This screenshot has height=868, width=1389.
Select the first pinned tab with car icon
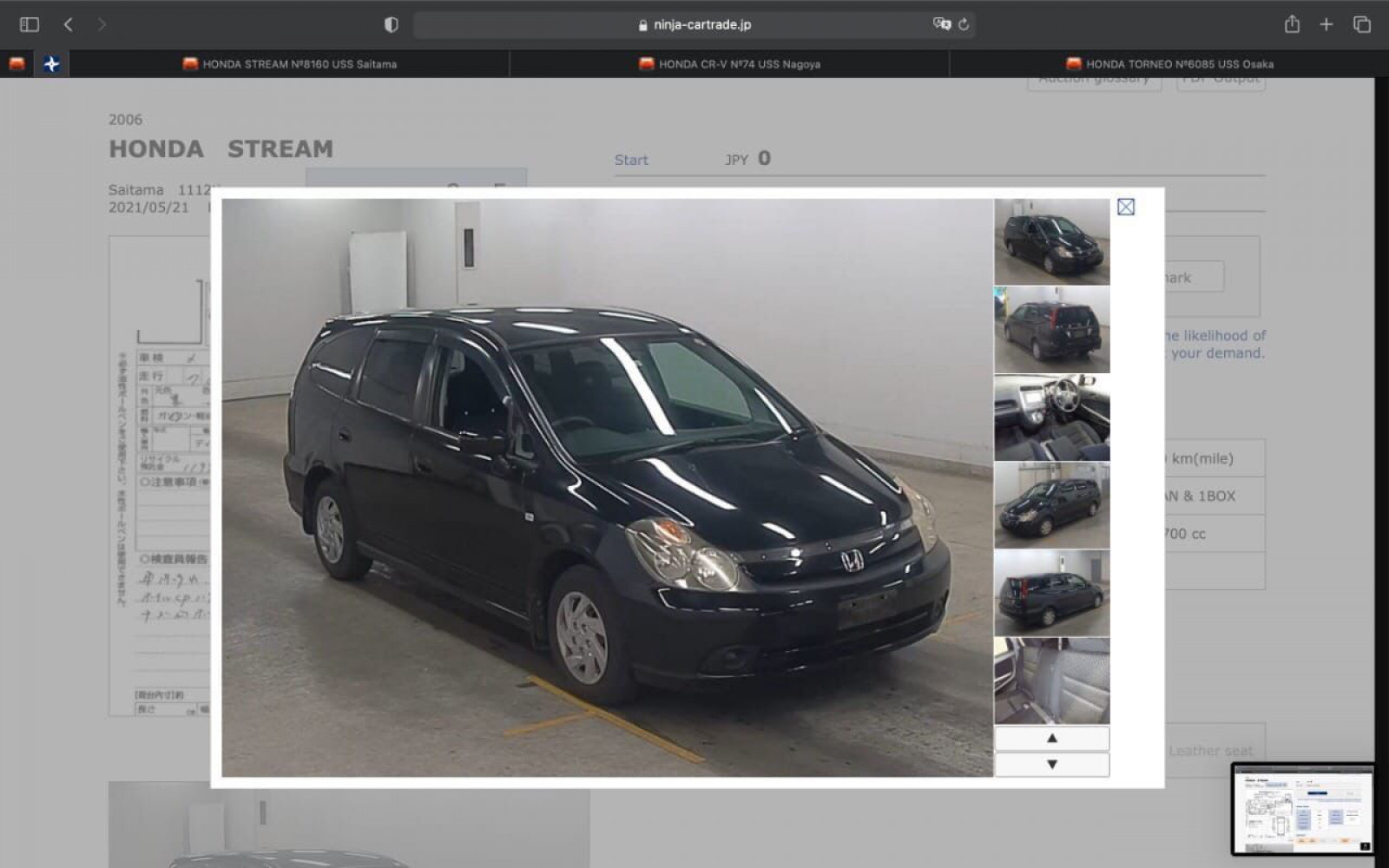(x=16, y=63)
